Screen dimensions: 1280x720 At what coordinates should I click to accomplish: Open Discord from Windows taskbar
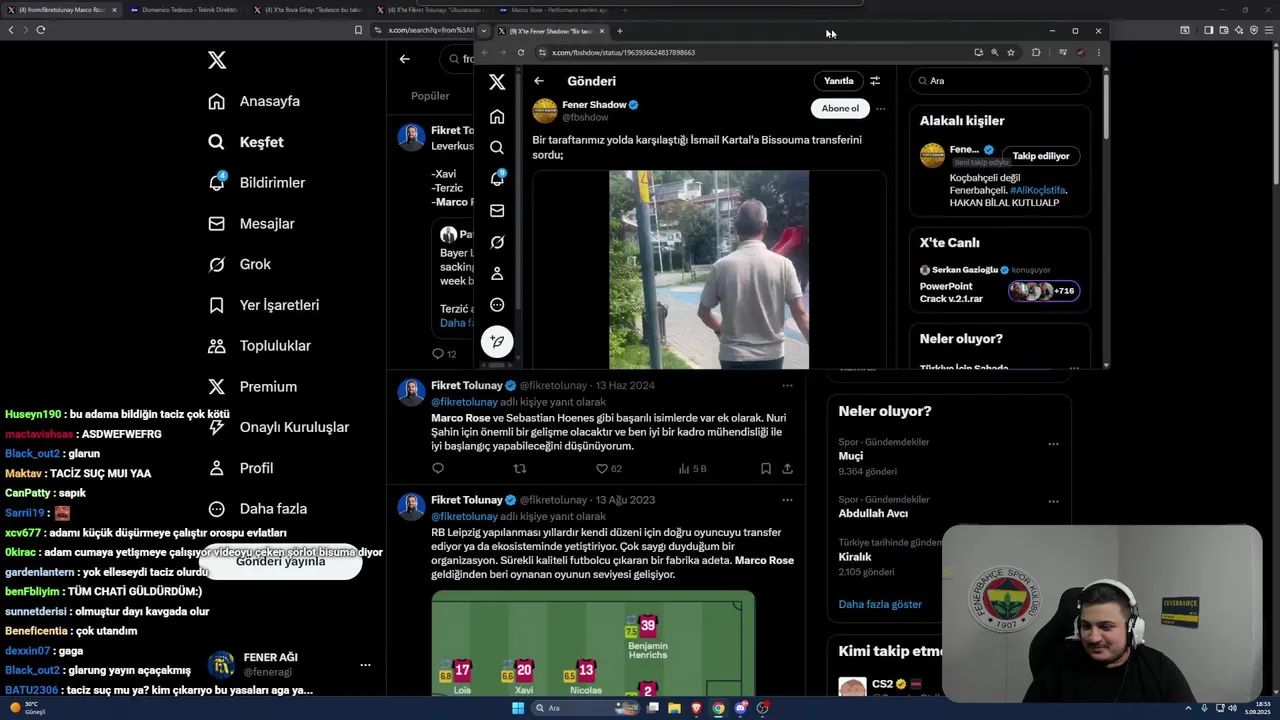[x=741, y=708]
